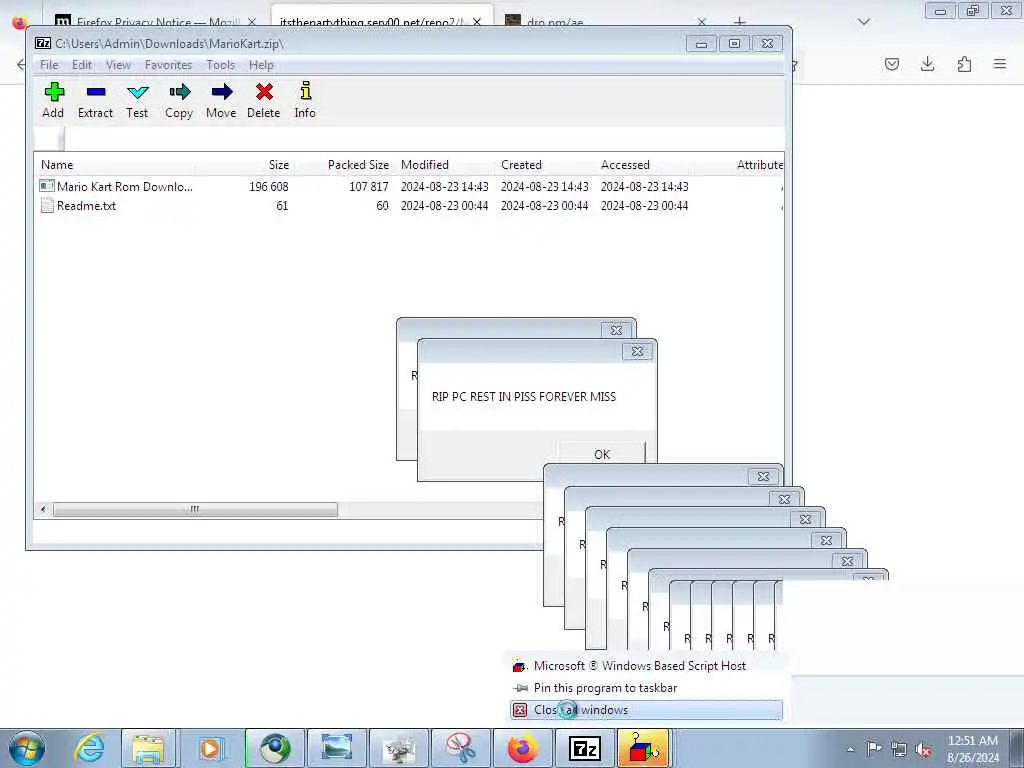The height and width of the screenshot is (768, 1024).
Task: Close the front RIP PC message dialog
Action: tap(637, 351)
